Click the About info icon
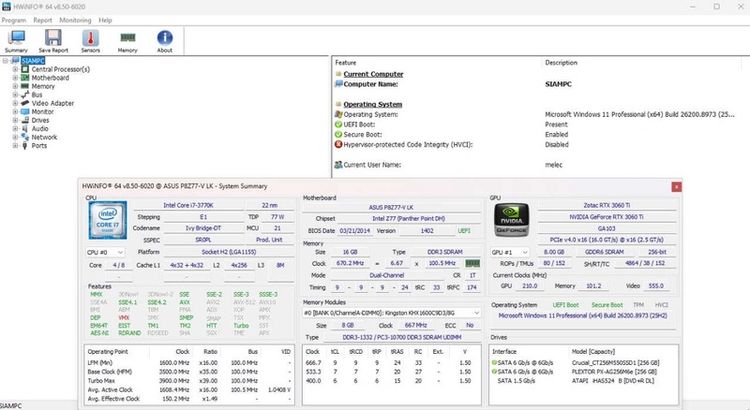The width and height of the screenshot is (750, 410). pyautogui.click(x=165, y=41)
